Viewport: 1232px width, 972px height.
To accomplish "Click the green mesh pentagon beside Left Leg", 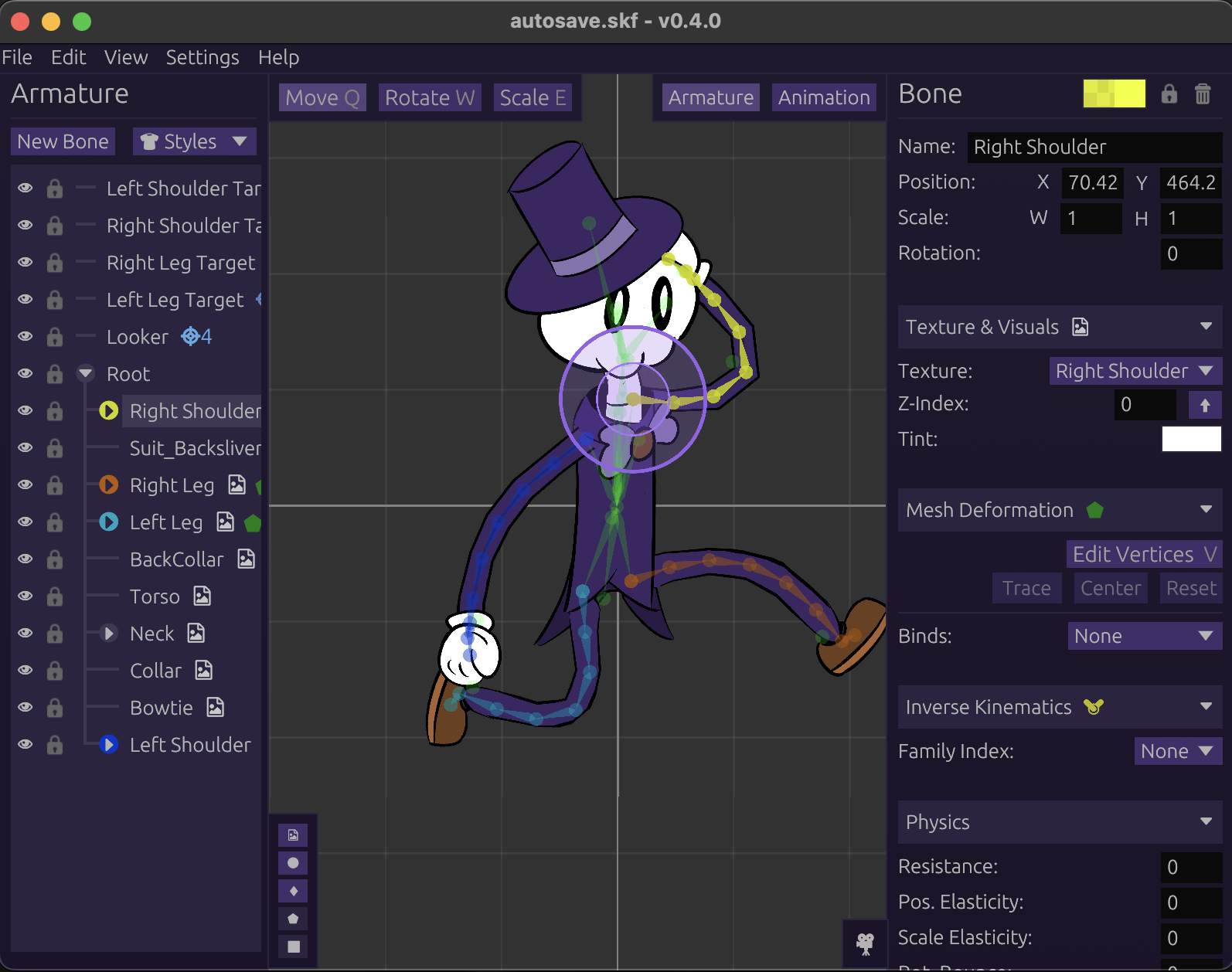I will point(253,523).
